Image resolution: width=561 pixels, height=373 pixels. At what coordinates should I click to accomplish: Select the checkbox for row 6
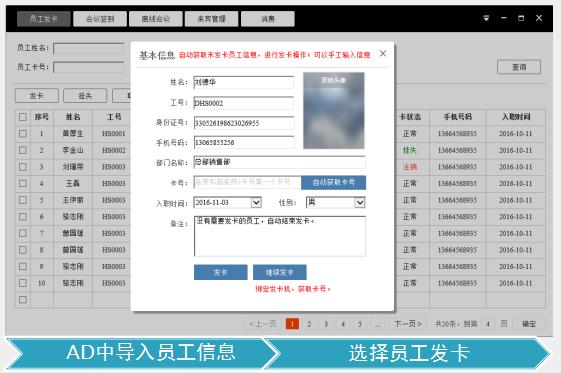(23, 217)
